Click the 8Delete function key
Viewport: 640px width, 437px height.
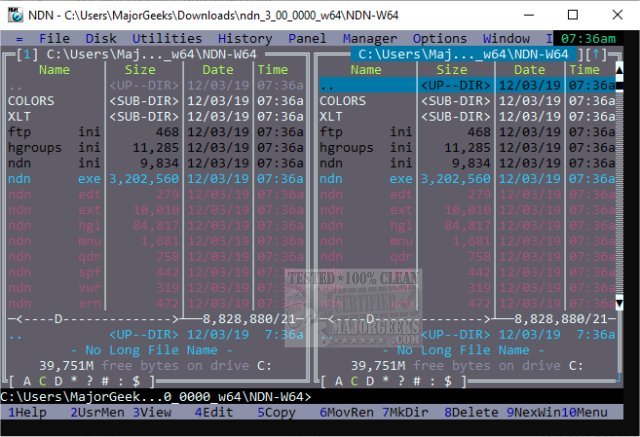coord(471,413)
